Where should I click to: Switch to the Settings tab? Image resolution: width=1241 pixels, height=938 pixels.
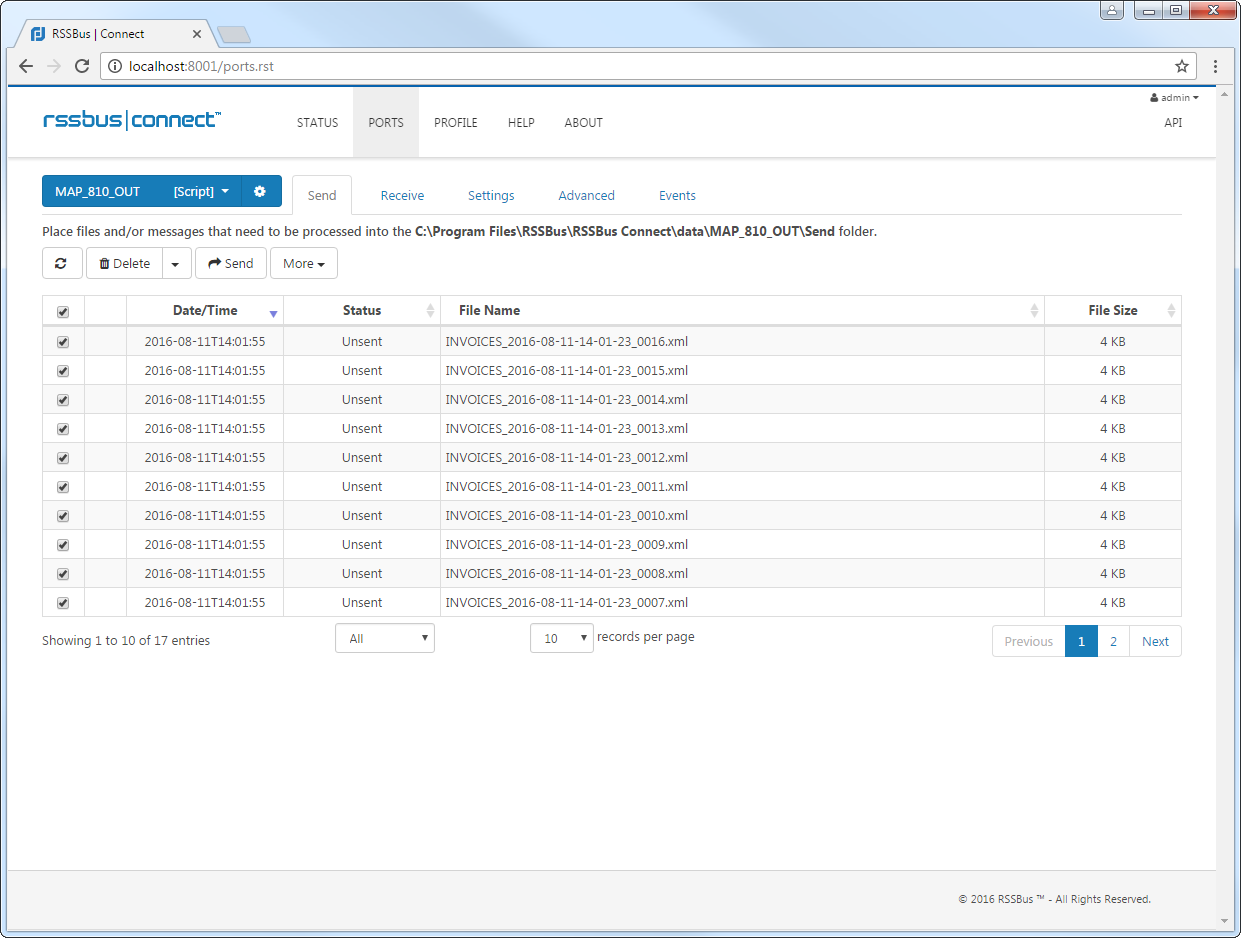pos(491,195)
